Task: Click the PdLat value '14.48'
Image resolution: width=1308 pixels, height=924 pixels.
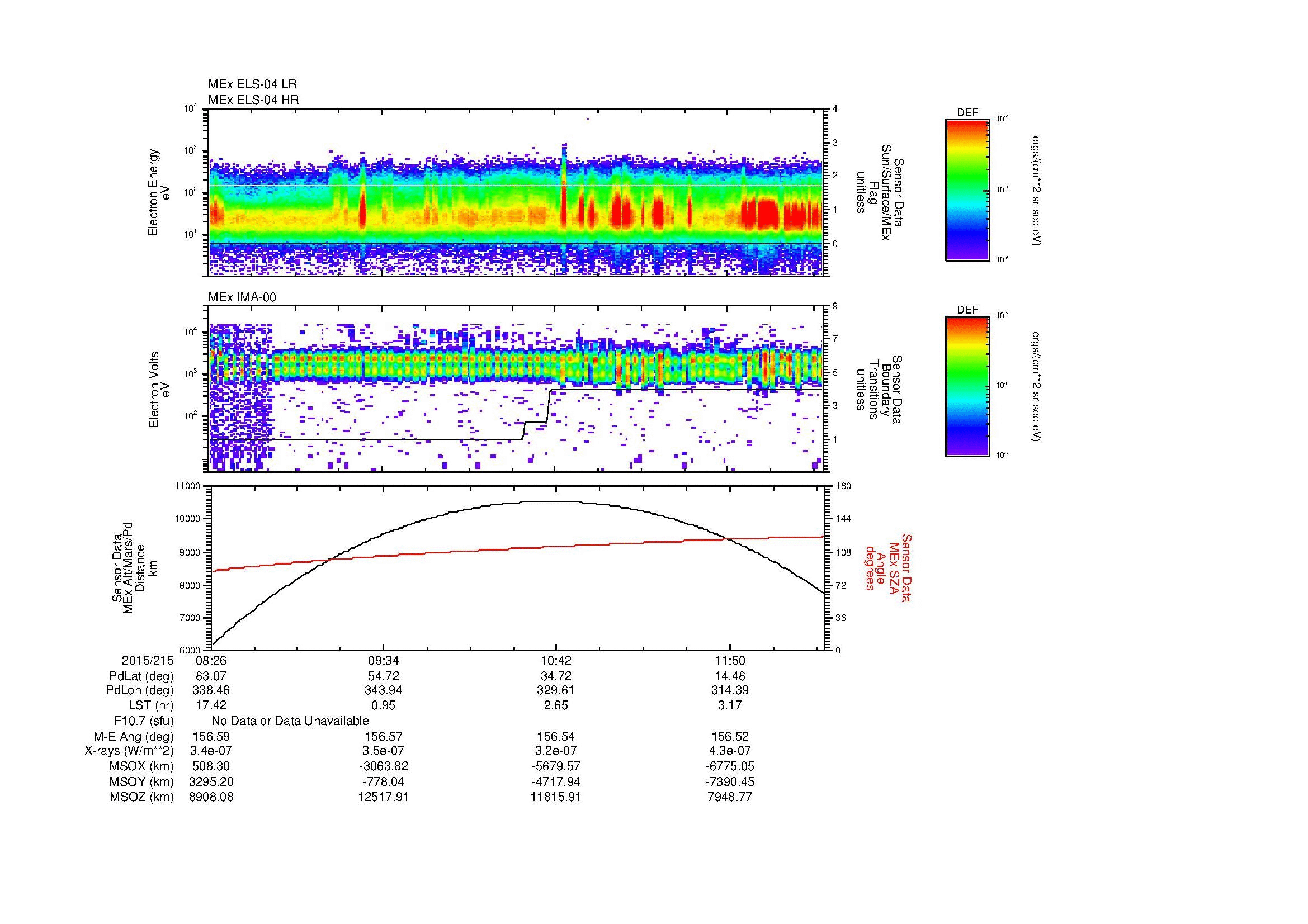Action: 730,676
